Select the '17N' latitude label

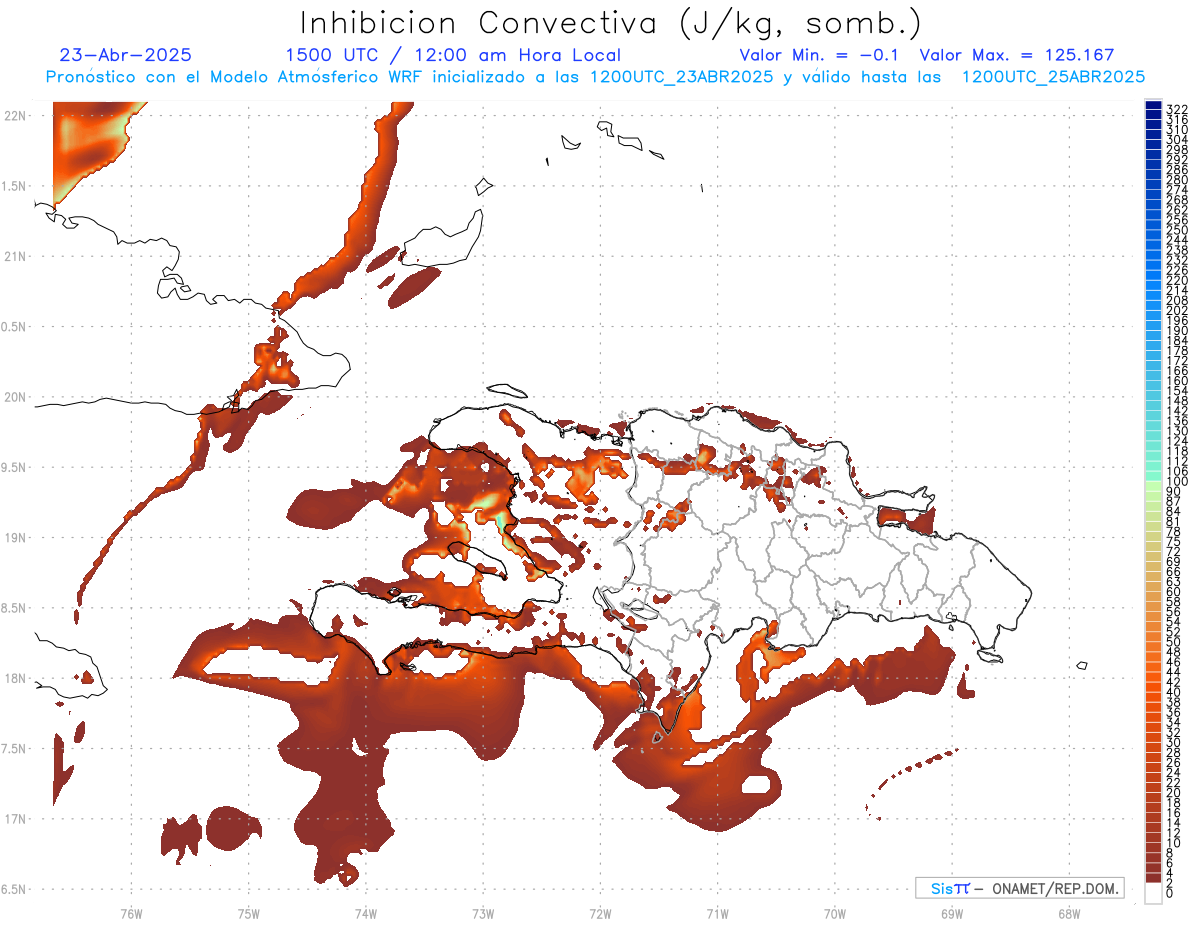tap(15, 818)
